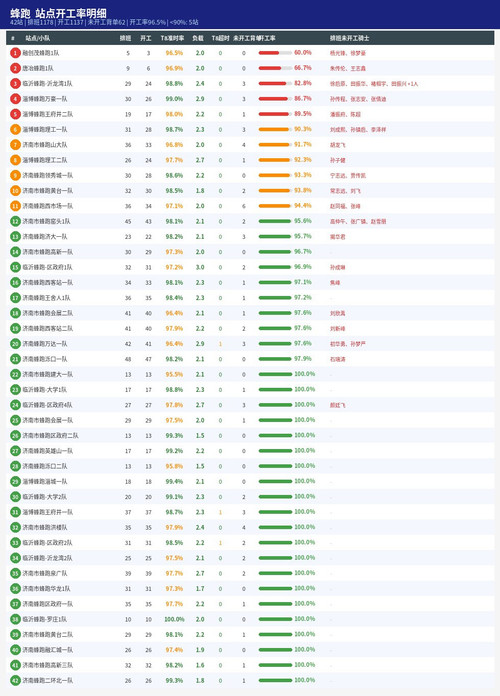
Task: Click the green rank 18 badge
Action: 16,313
